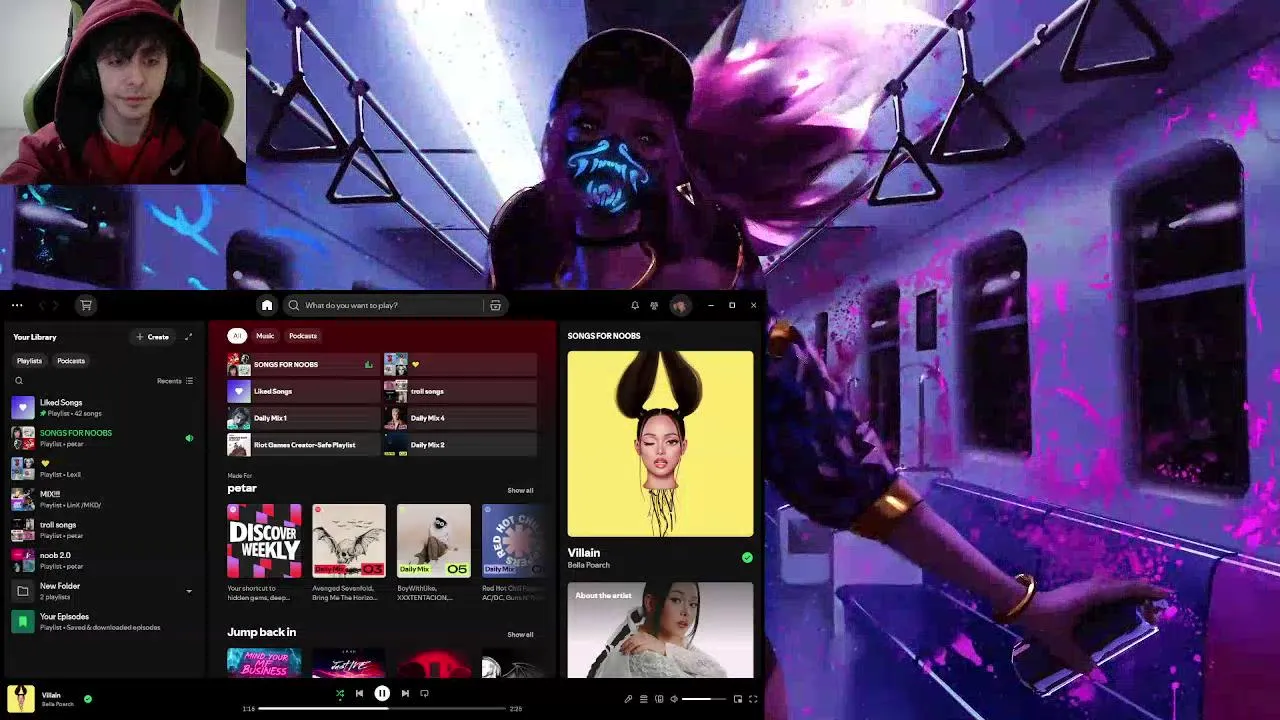Show all in Jump back in
This screenshot has height=720, width=1280.
click(x=520, y=634)
